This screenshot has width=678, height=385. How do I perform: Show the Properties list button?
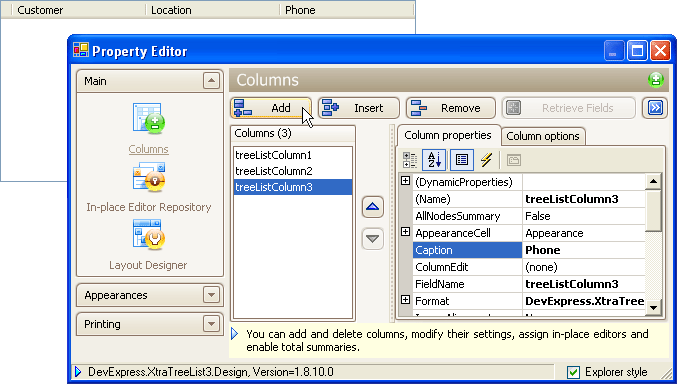[x=461, y=160]
